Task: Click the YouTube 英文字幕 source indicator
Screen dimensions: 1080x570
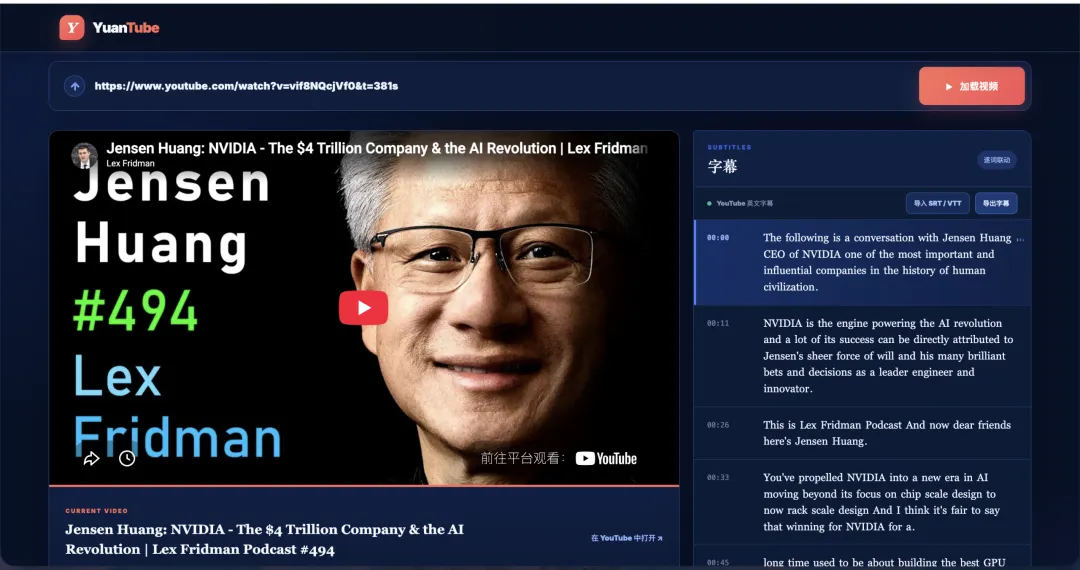Action: [740, 204]
